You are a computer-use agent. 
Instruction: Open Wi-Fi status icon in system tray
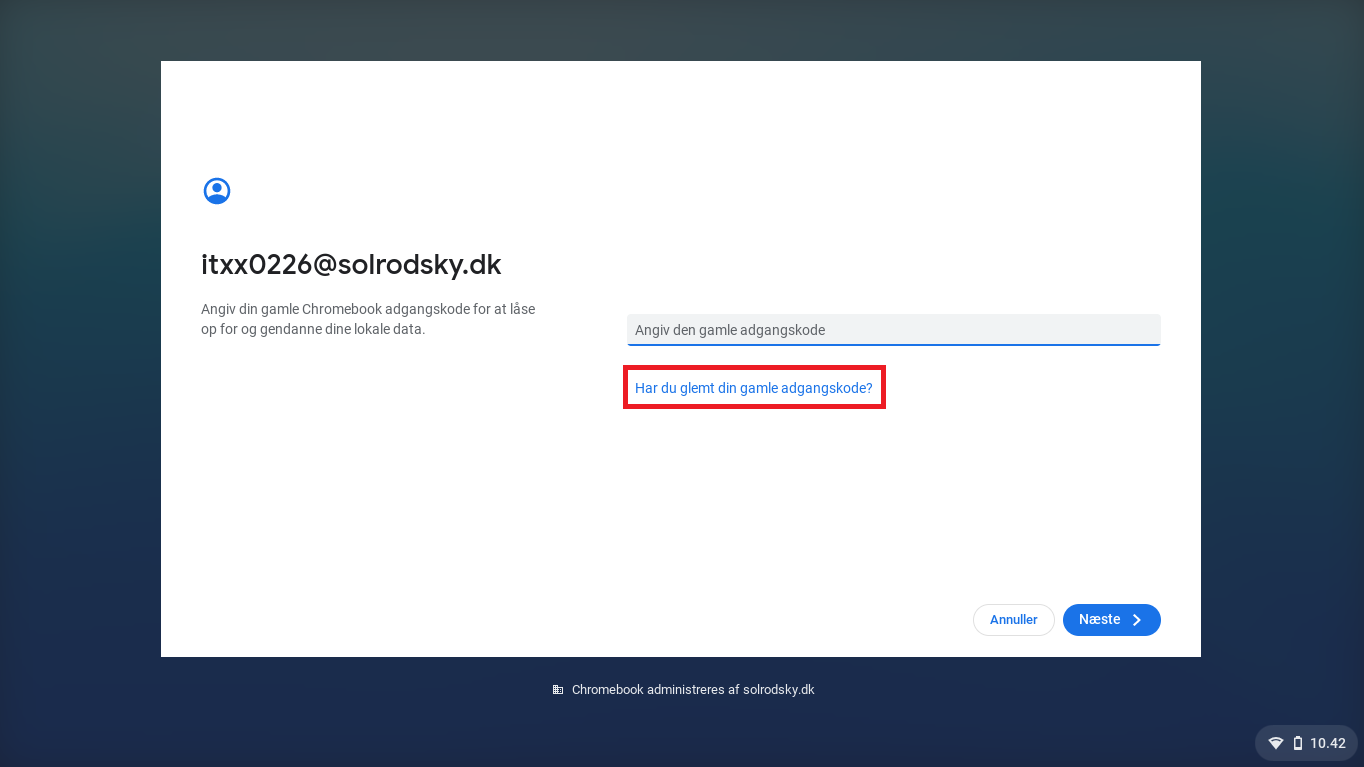(1276, 743)
